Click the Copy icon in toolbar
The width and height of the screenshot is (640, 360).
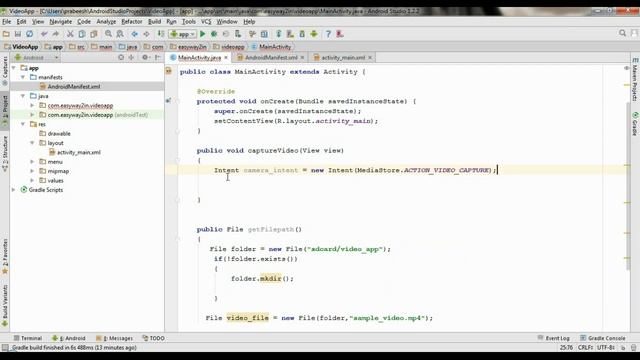pyautogui.click(x=82, y=34)
